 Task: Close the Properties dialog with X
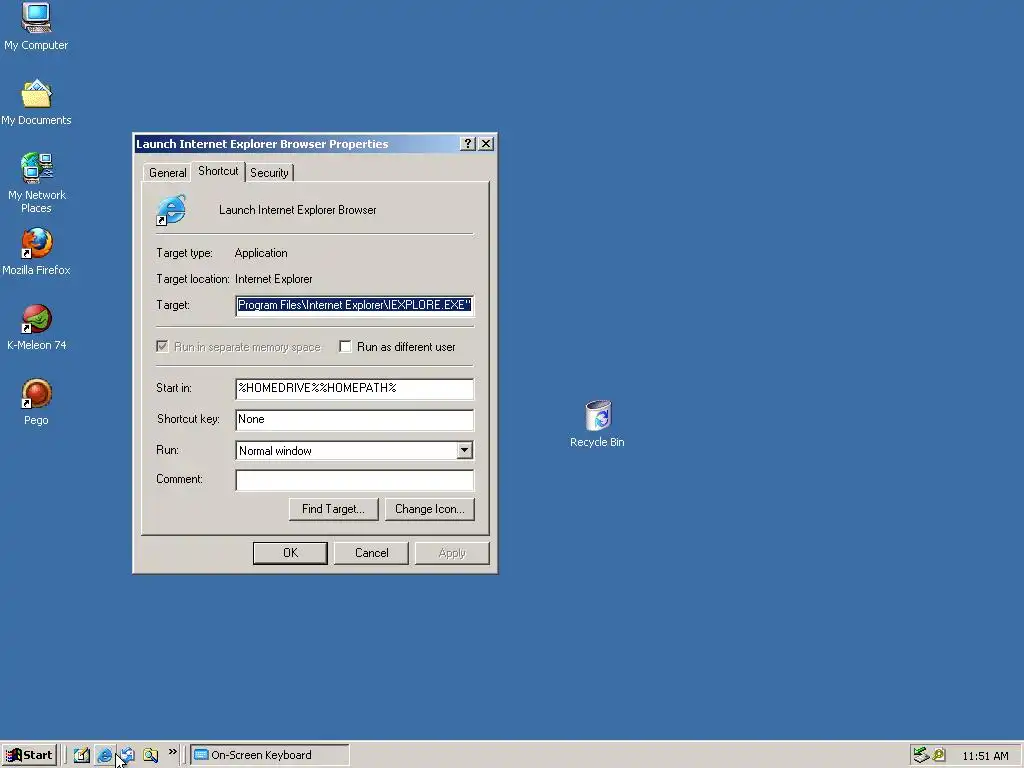[486, 144]
